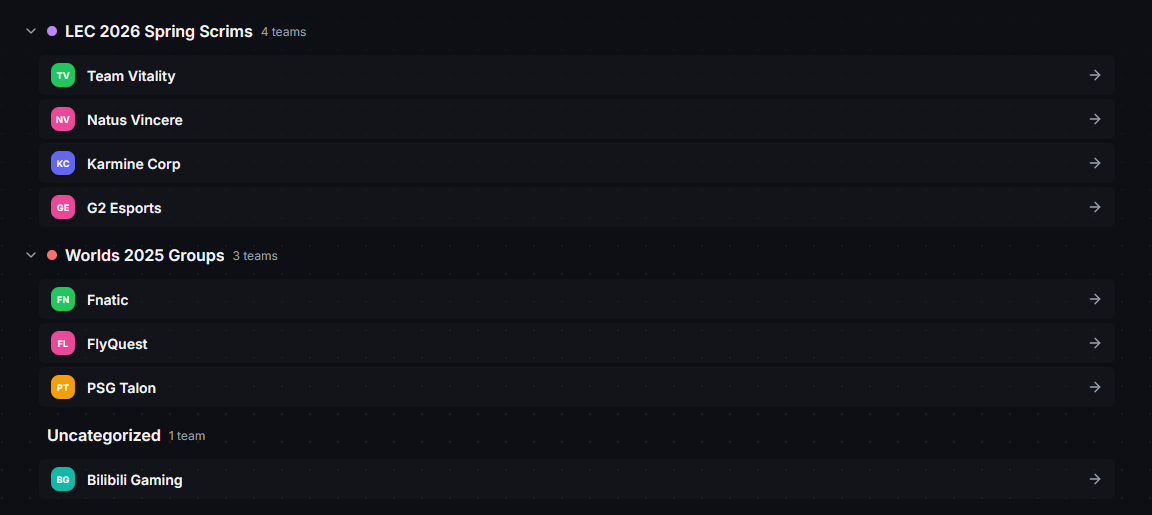Click the purple dot beside LEC 2026 Spring Scrims

tap(52, 32)
